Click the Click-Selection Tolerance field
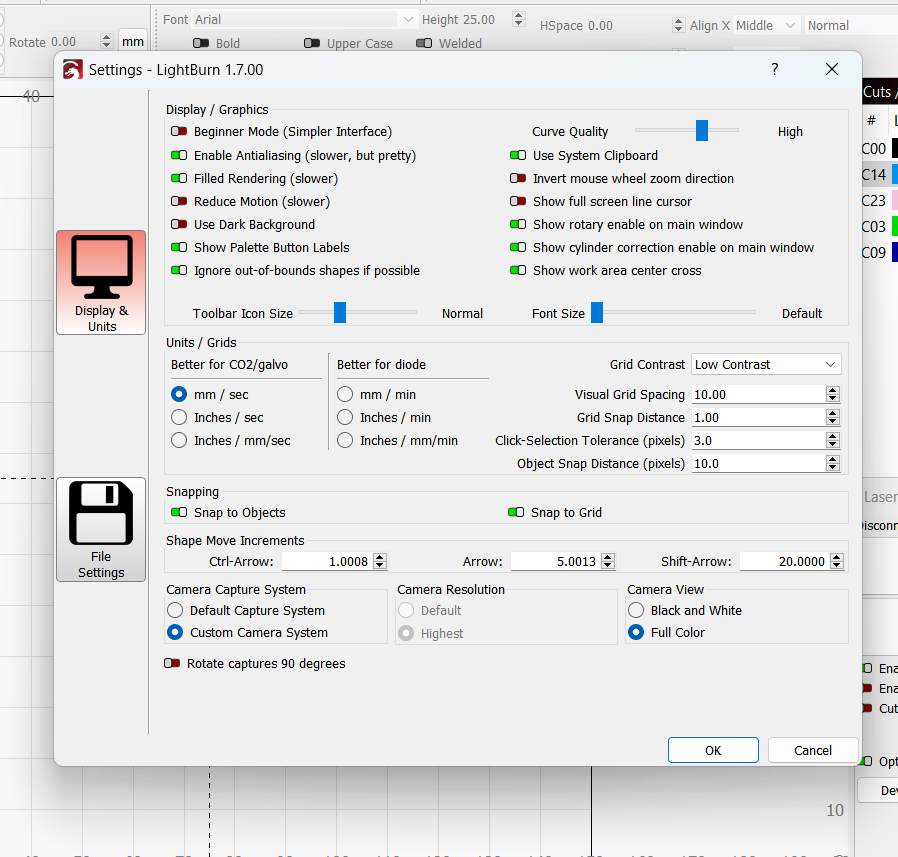The height and width of the screenshot is (857, 898). [758, 440]
